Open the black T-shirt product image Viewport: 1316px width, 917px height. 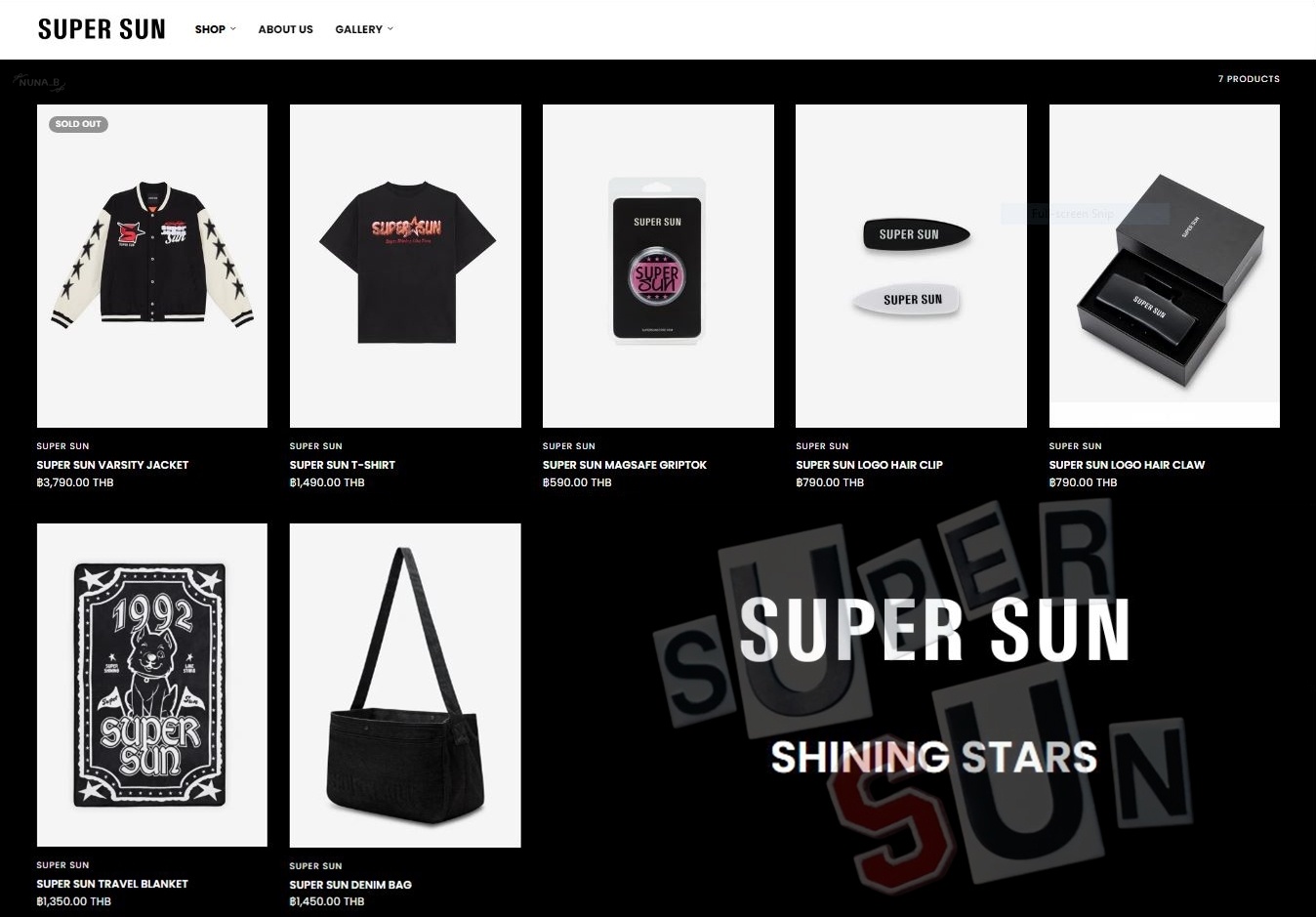[x=405, y=266]
